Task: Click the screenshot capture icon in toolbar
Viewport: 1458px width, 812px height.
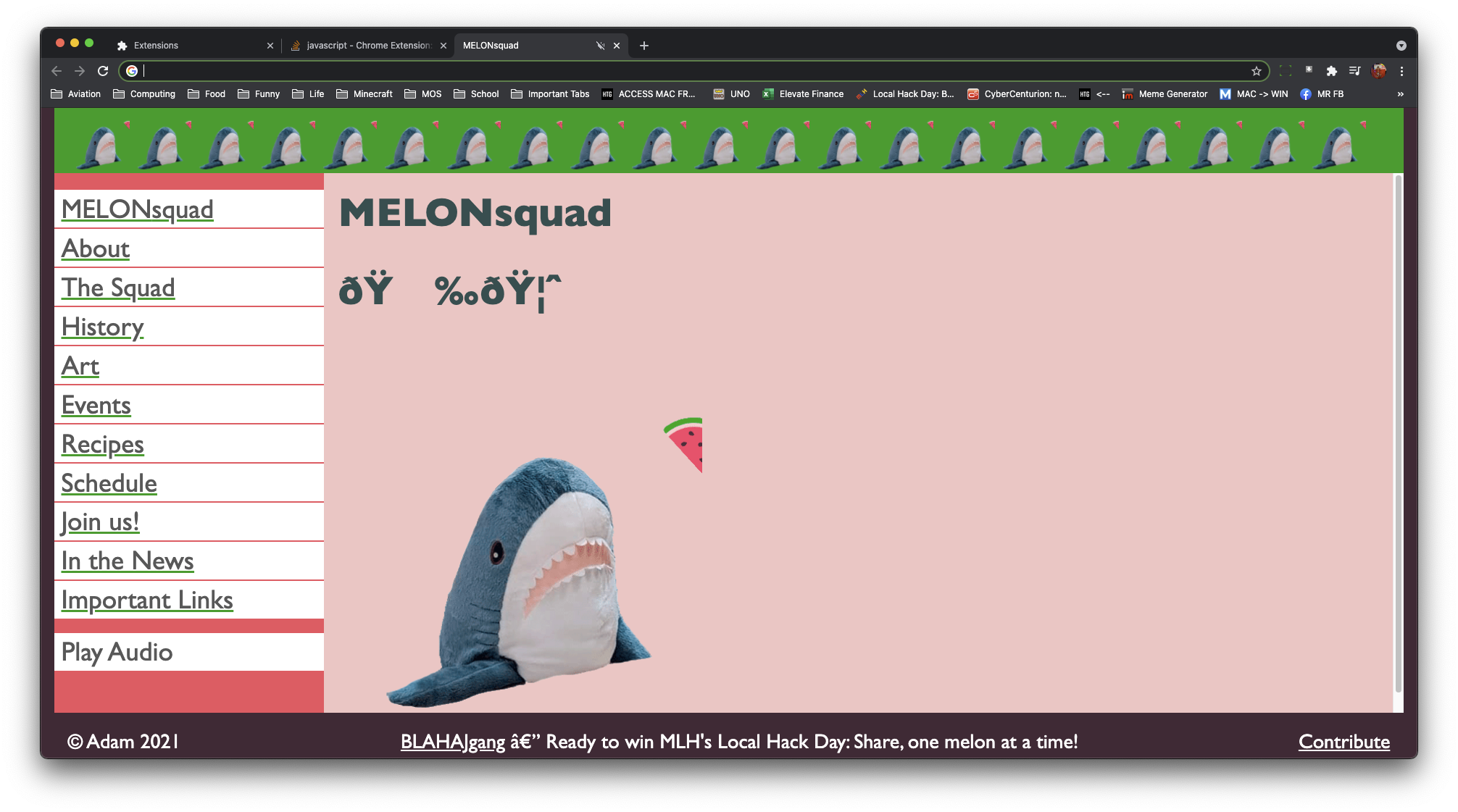Action: click(x=1286, y=70)
